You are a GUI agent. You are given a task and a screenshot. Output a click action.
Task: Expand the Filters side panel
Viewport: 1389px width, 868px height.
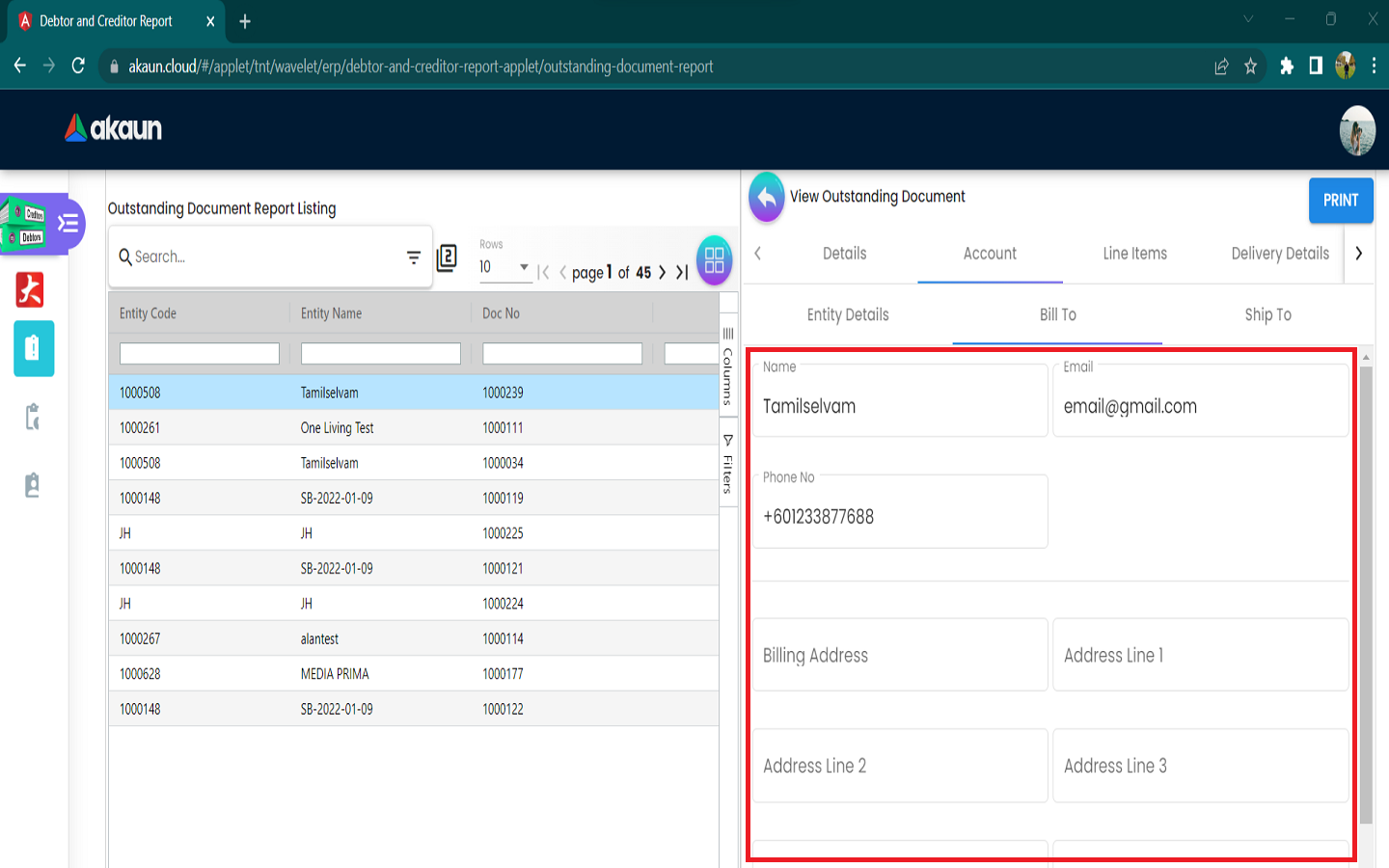tap(728, 465)
